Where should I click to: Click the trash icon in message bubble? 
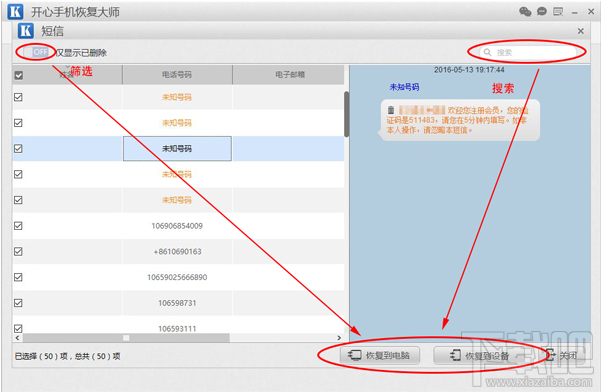tap(391, 110)
